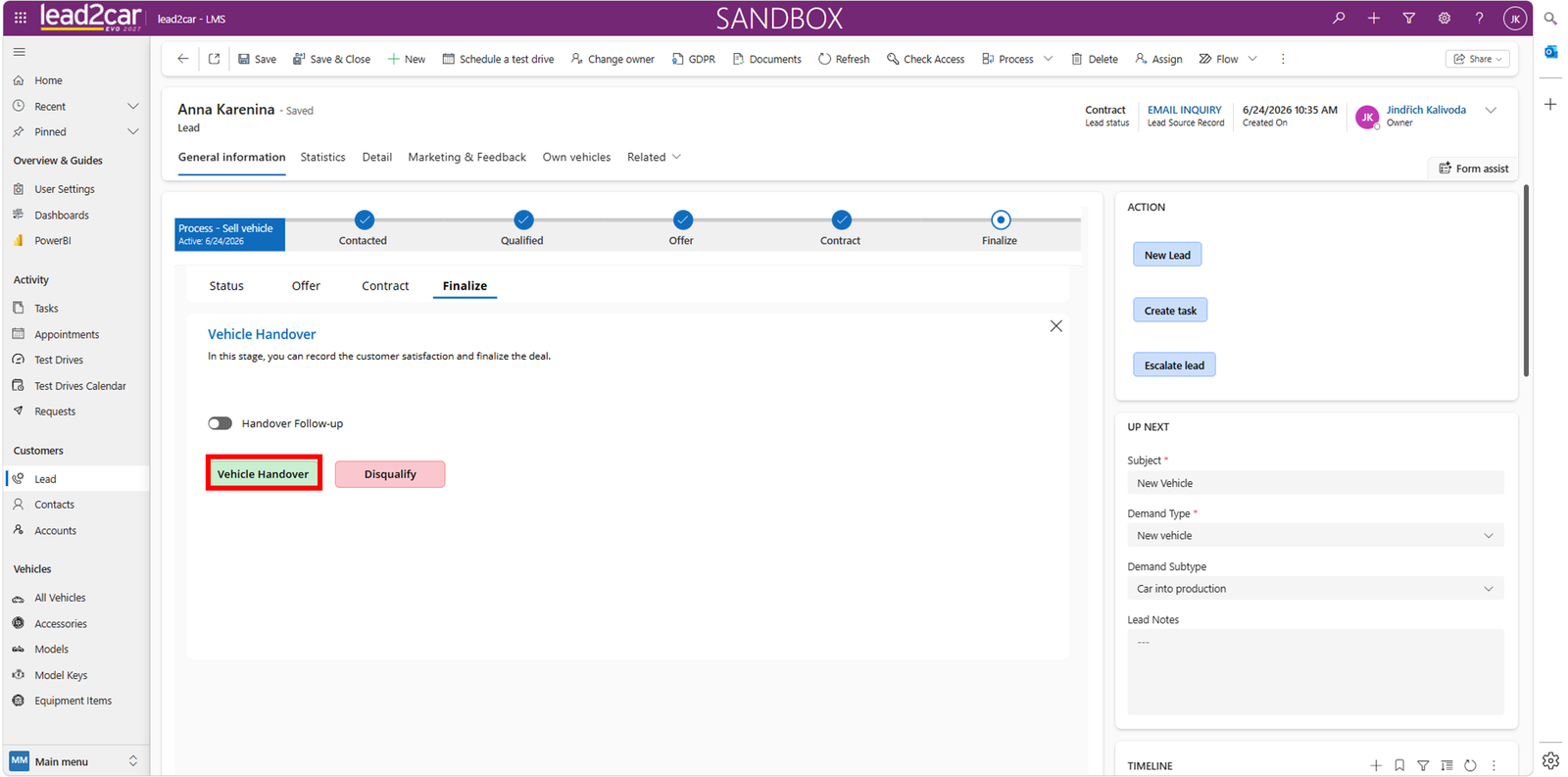Open the Documents command
This screenshot has width=1568, height=777.
(x=766, y=59)
